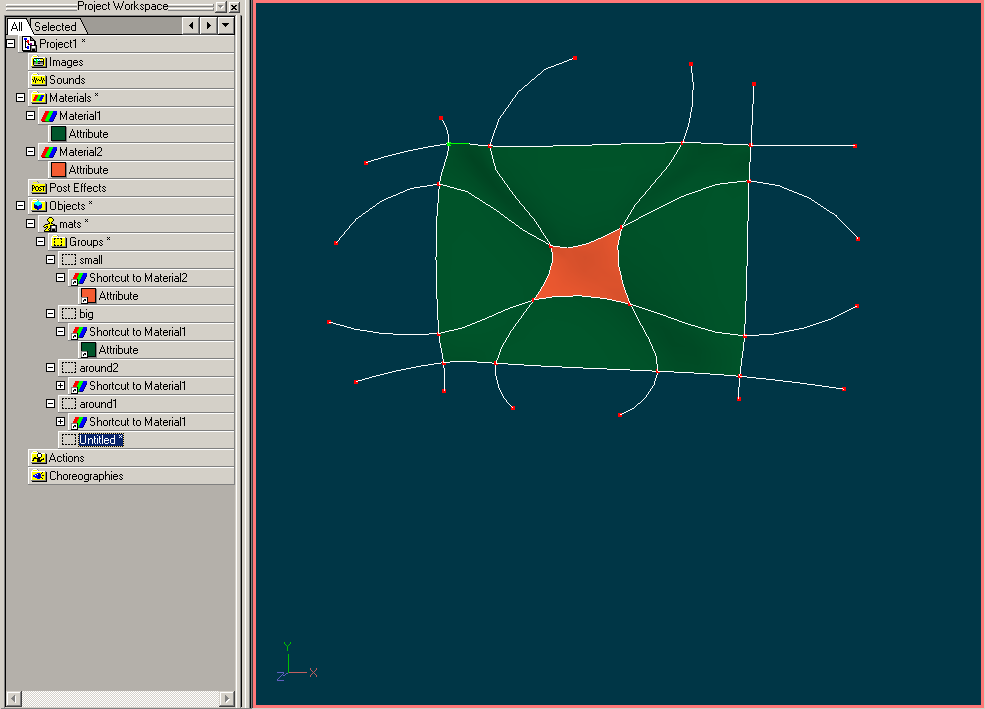Click the around1 group icon

point(69,404)
